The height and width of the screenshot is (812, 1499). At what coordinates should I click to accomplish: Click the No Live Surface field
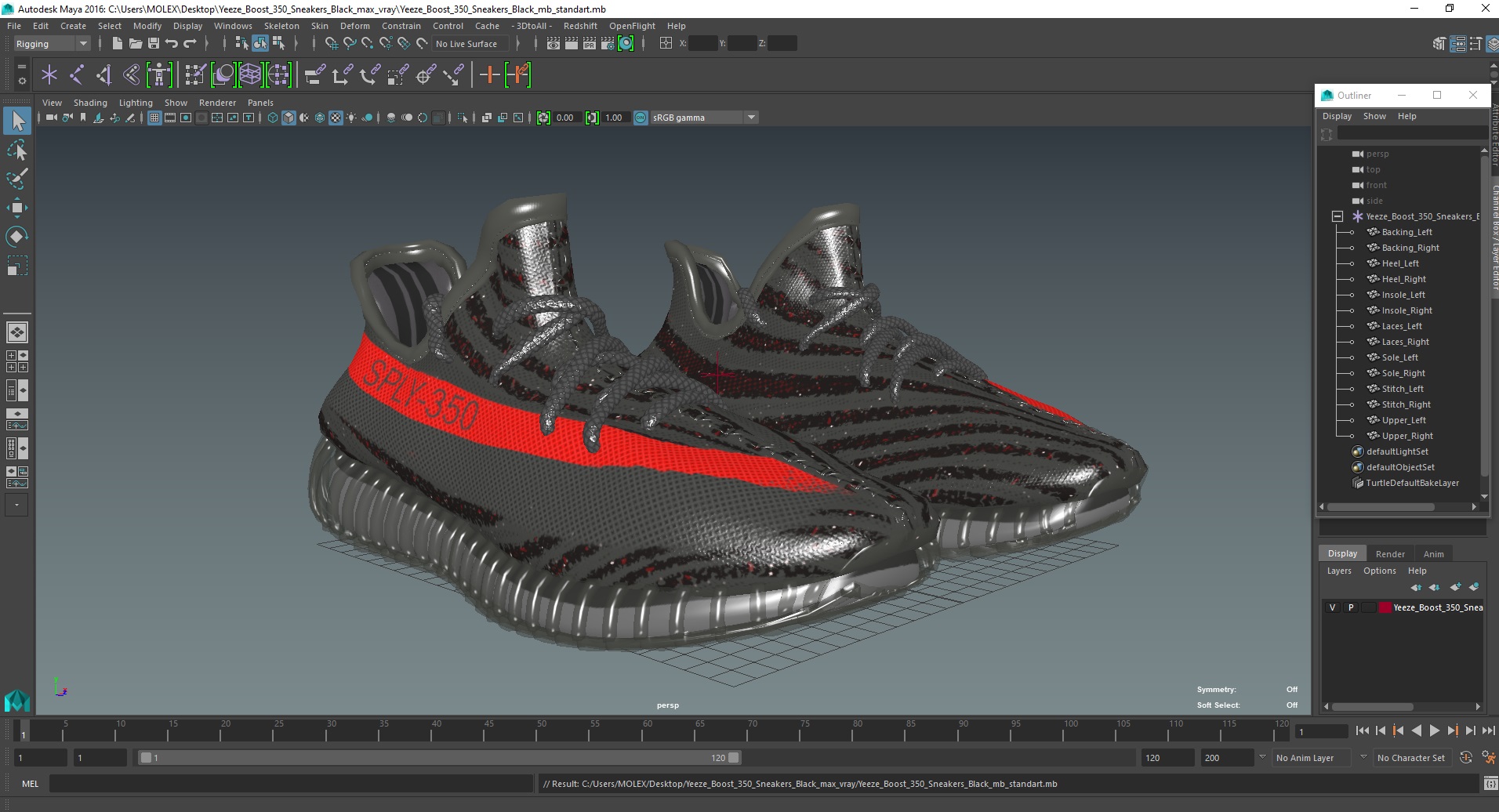coord(470,44)
